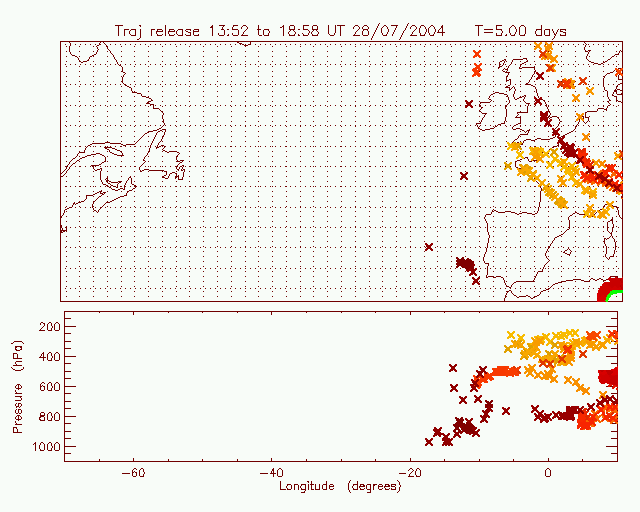Click the plot title 'Traj release 13:52 to 18:58 UT 28/07/2004'
The height and width of the screenshot is (512, 640).
click(280, 31)
